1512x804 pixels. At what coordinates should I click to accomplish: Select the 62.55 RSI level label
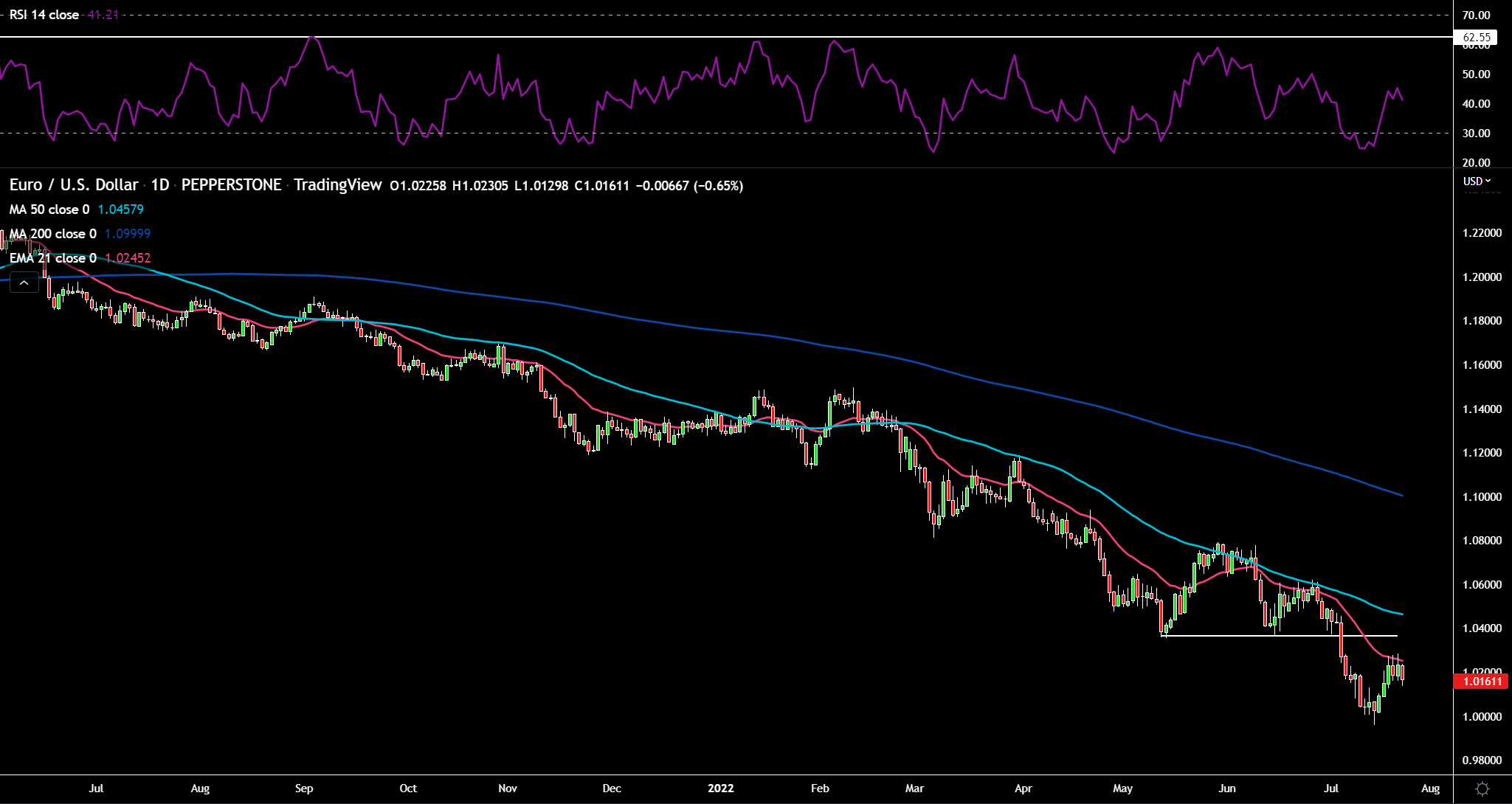(1476, 38)
